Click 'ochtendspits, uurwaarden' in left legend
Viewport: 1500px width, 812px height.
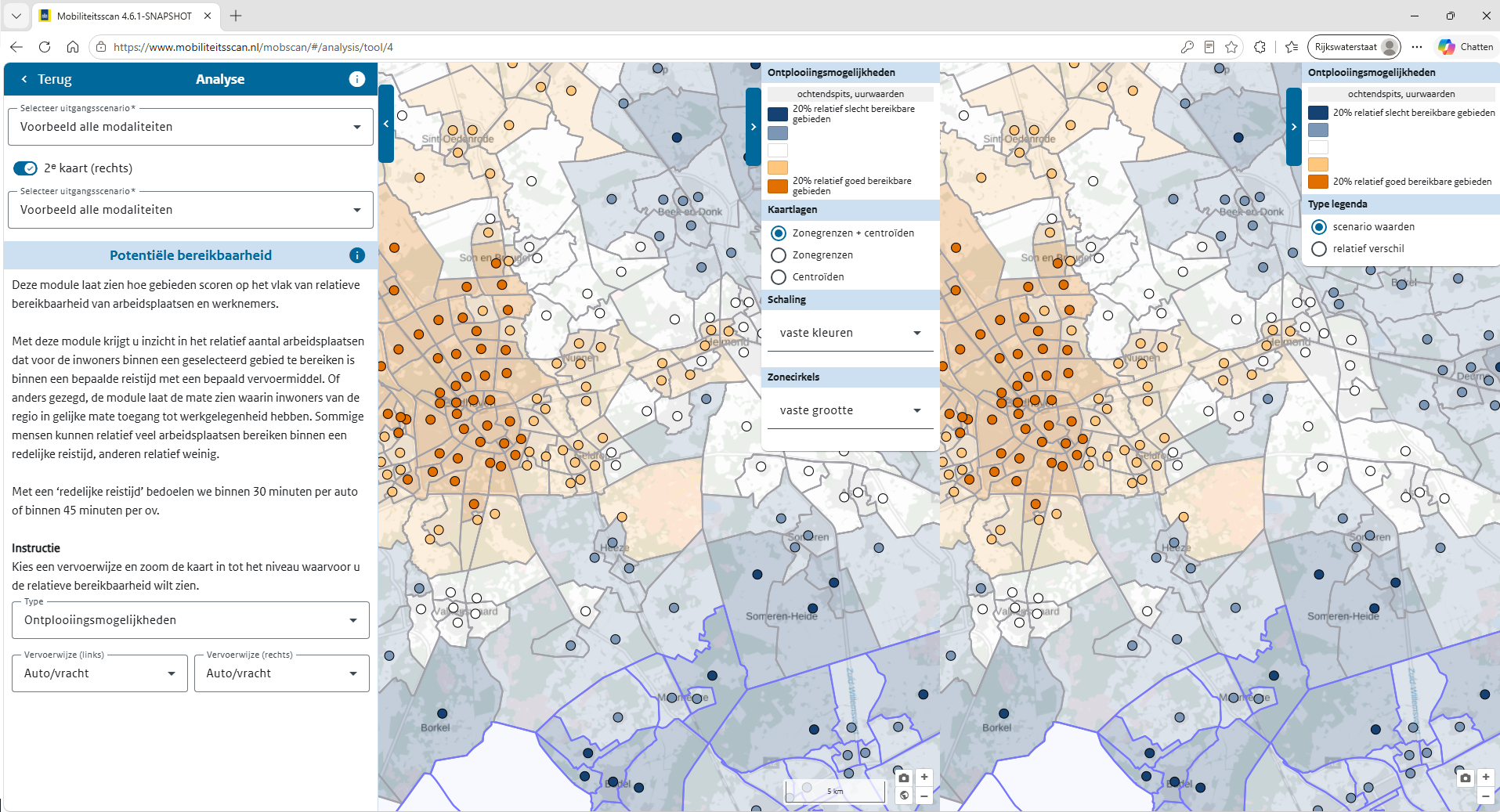click(x=851, y=94)
